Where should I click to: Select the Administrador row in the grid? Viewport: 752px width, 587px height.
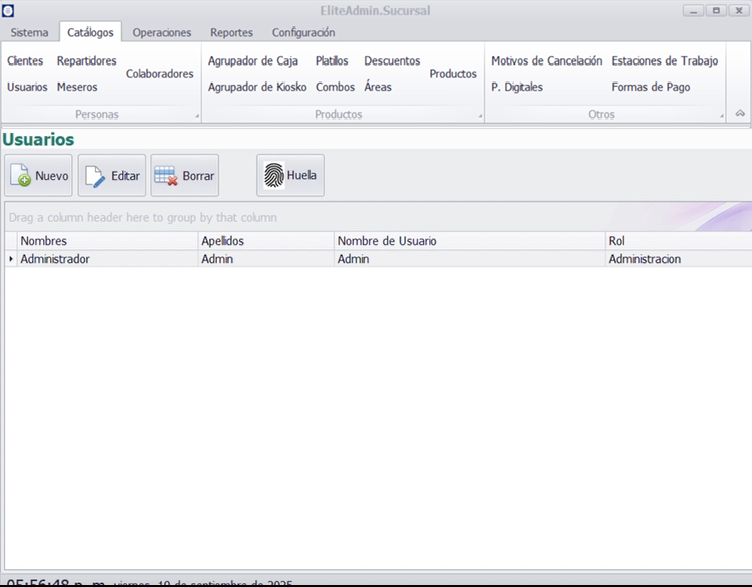tap(100, 259)
